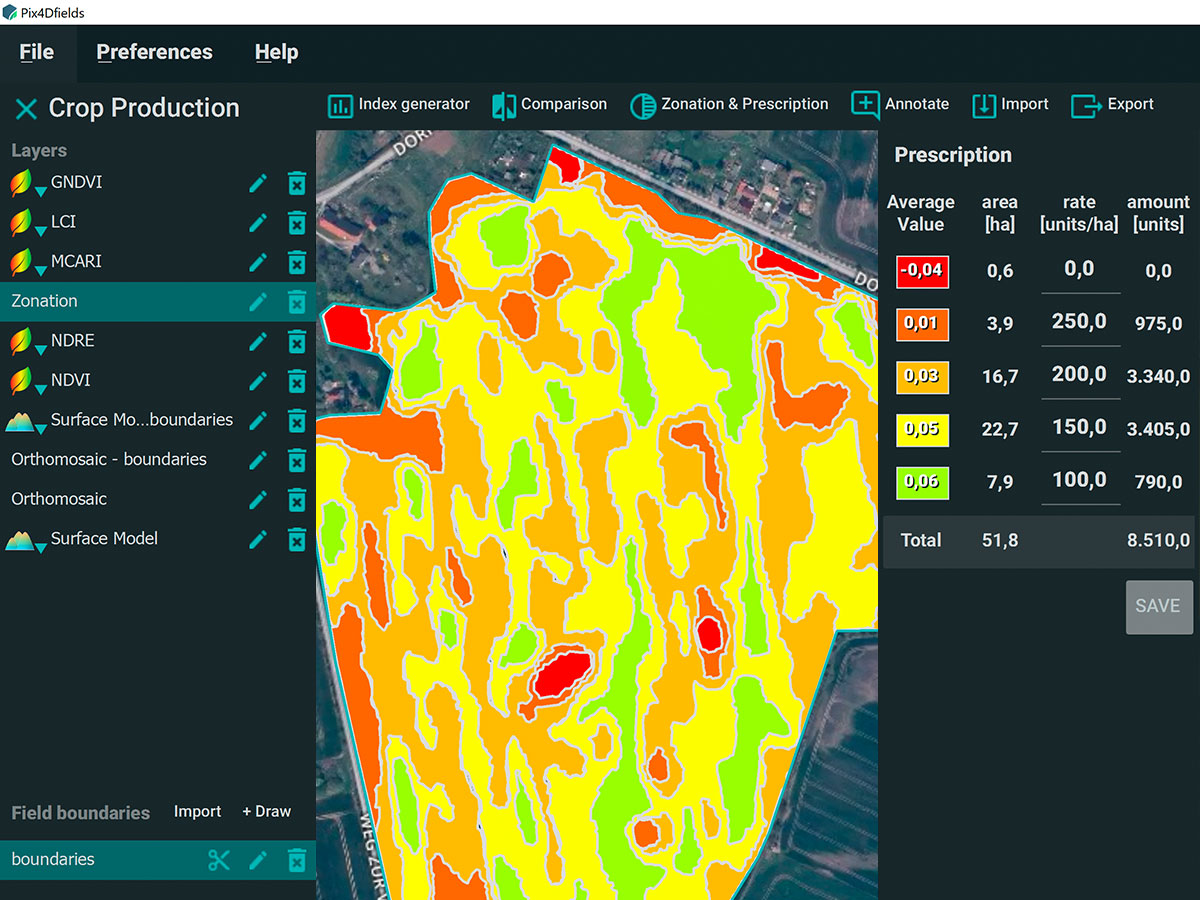Expand the GNDVI layer dropdown arrow
1200x900 pixels.
[x=40, y=192]
